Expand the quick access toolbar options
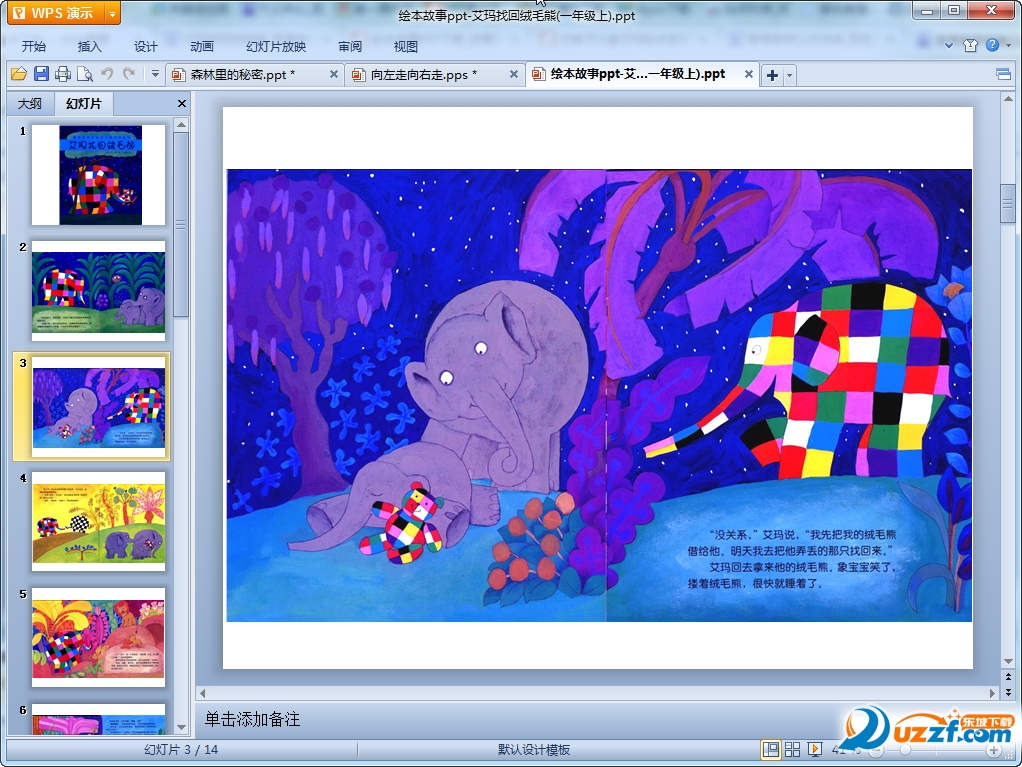The image size is (1022, 767). click(x=155, y=74)
